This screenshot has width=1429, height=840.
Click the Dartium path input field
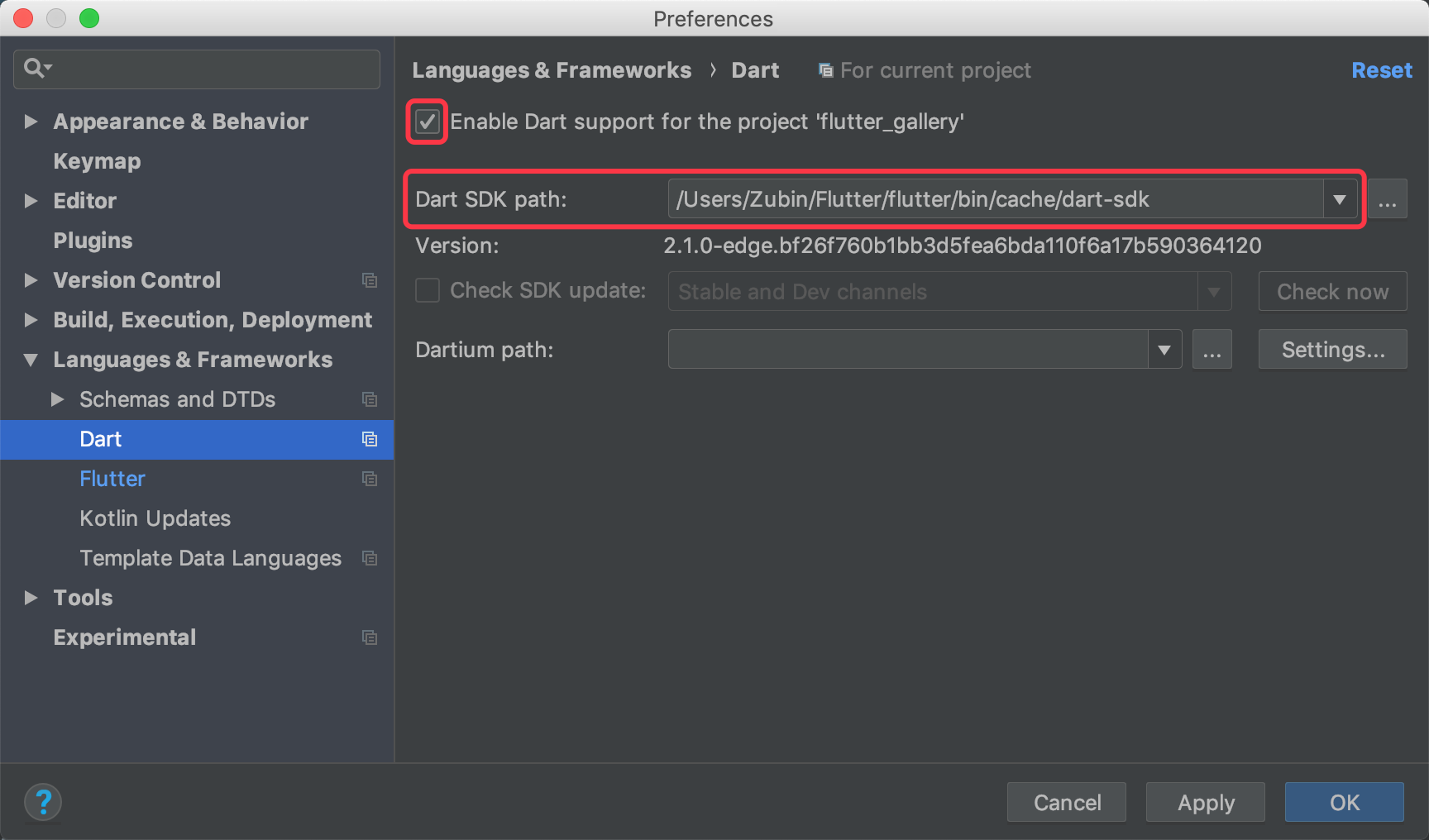coord(907,350)
